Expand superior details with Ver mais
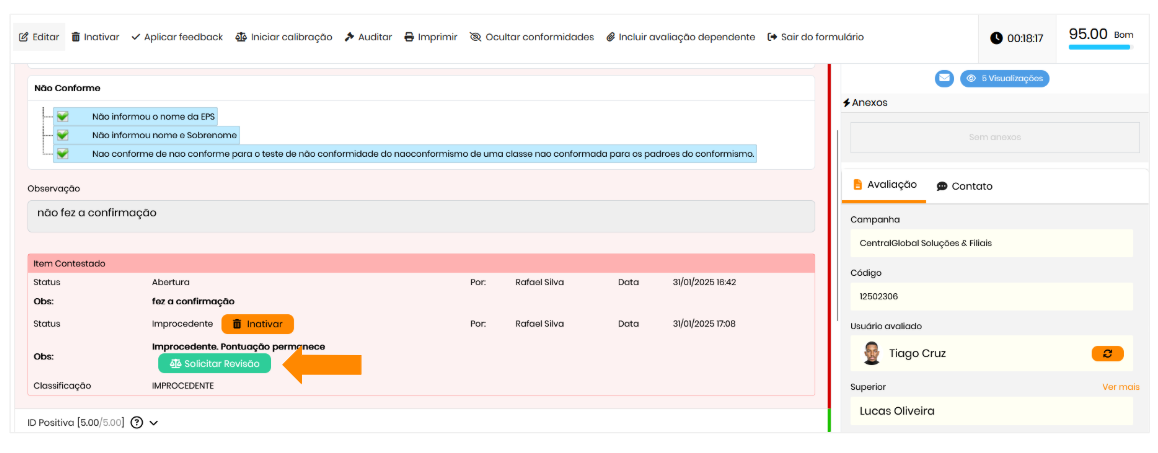The height and width of the screenshot is (453, 1158). (1120, 387)
